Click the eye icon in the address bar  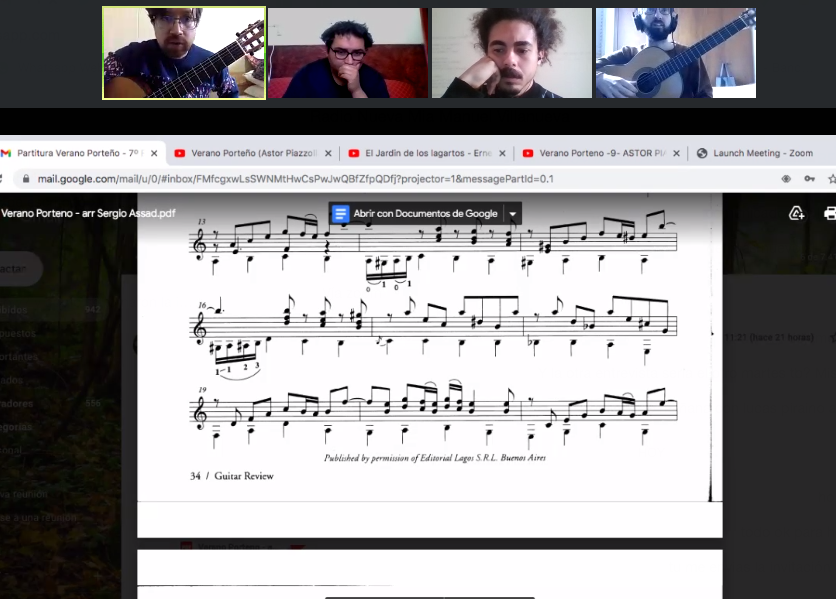(786, 179)
